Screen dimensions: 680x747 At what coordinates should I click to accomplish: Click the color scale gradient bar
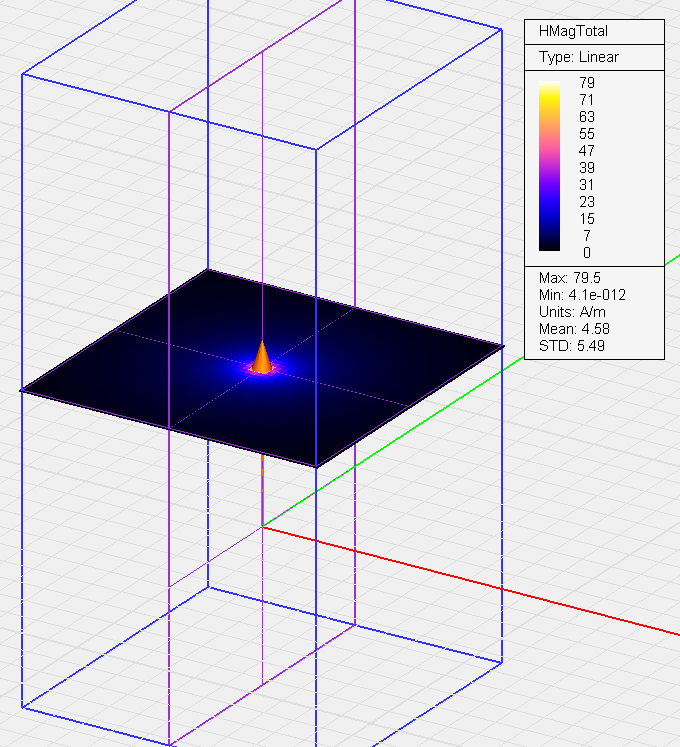(549, 166)
